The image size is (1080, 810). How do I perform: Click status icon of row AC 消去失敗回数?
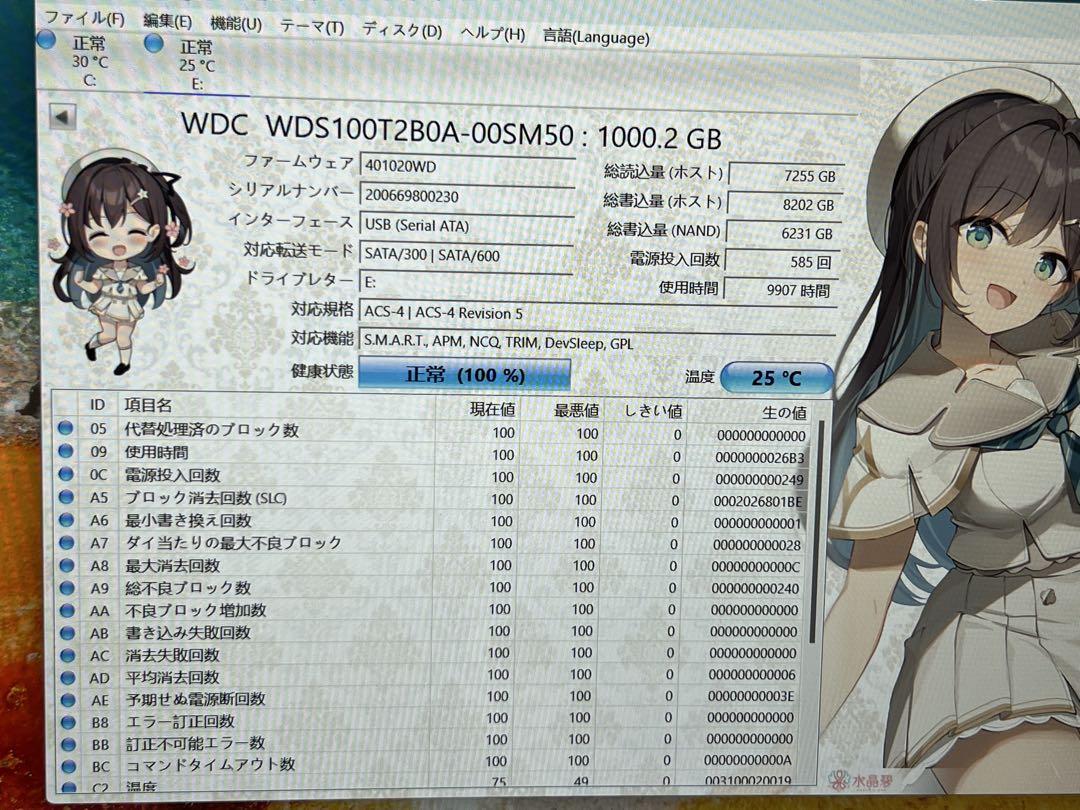click(x=68, y=655)
